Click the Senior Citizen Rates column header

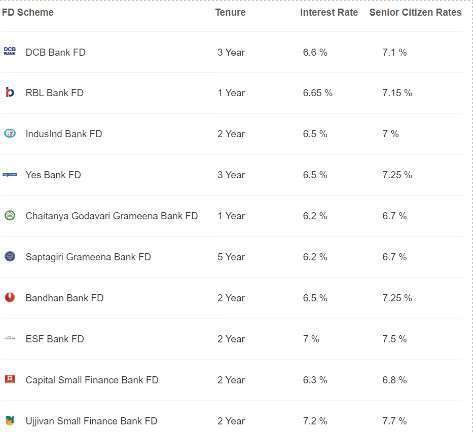tap(415, 12)
